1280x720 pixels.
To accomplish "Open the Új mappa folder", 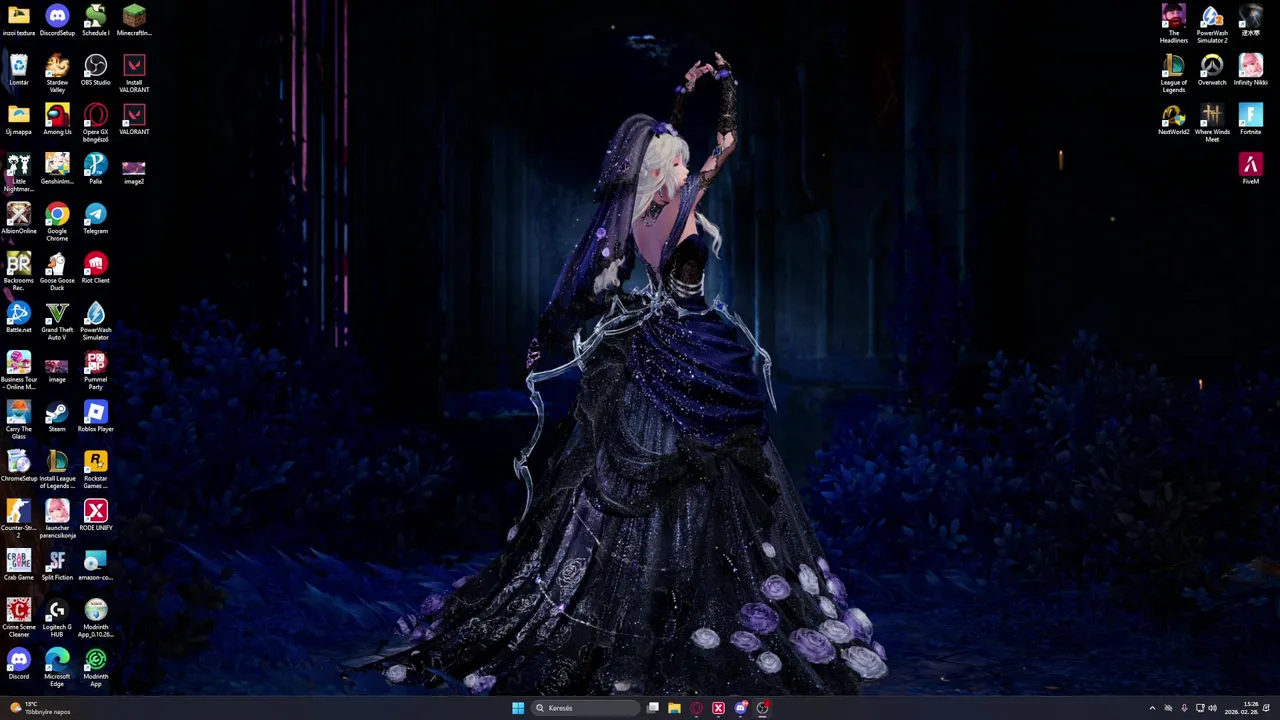I will coord(19,119).
